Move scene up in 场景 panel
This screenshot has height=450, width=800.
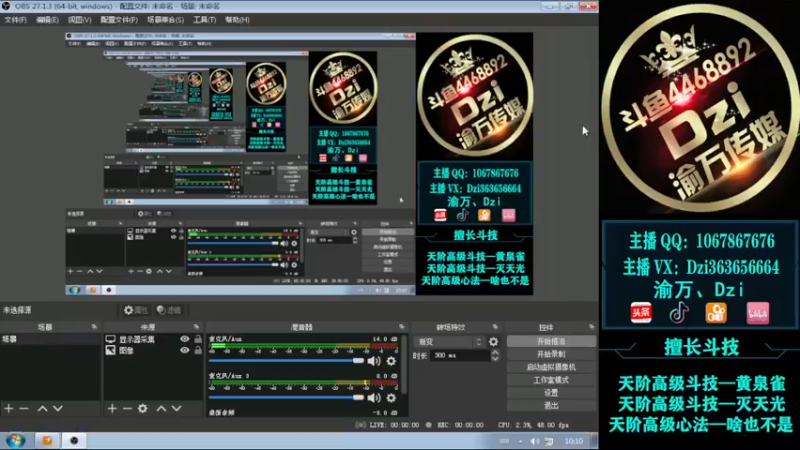click(x=42, y=408)
